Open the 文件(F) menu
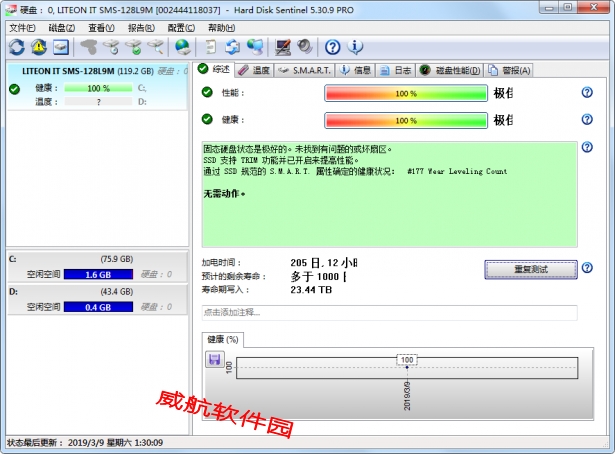This screenshot has width=615, height=454. pyautogui.click(x=22, y=28)
